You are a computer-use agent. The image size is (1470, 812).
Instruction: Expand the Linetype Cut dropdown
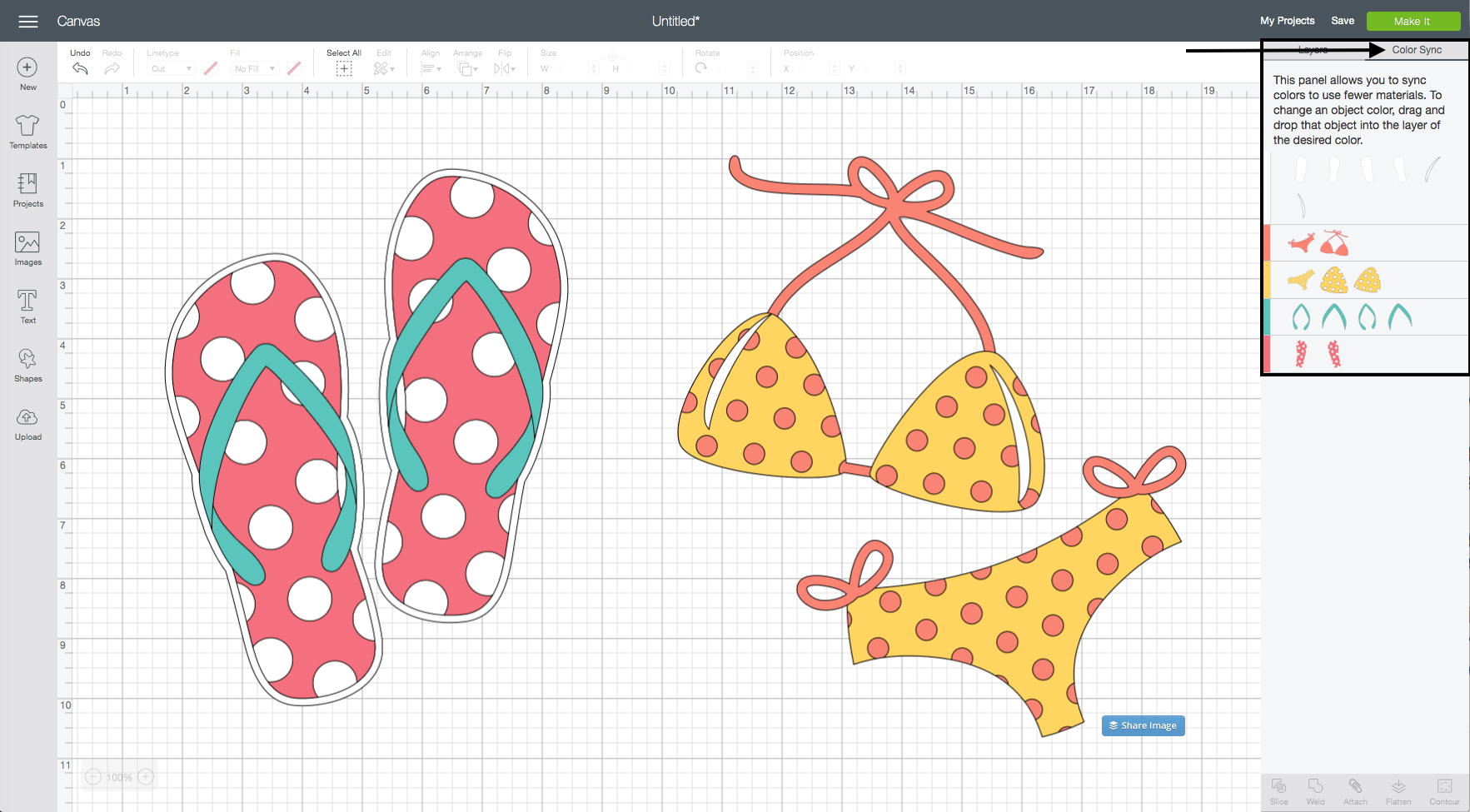click(171, 69)
